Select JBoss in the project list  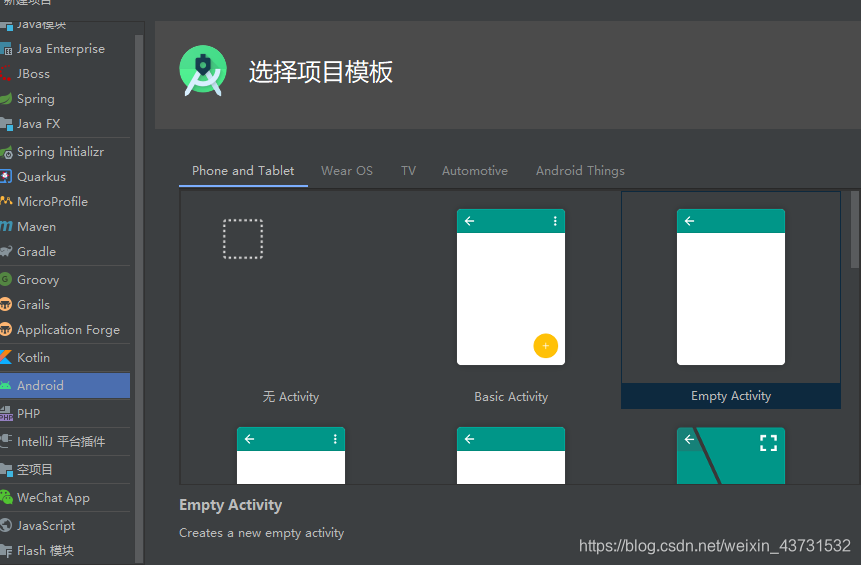[x=65, y=74]
